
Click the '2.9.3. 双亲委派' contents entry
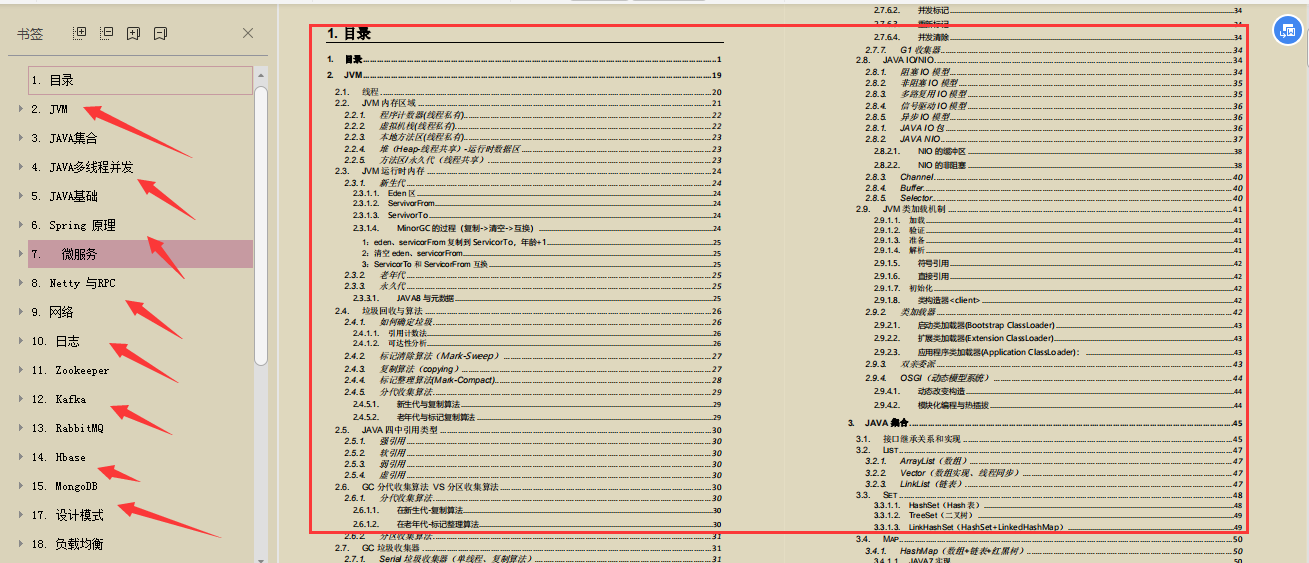tap(1054, 364)
